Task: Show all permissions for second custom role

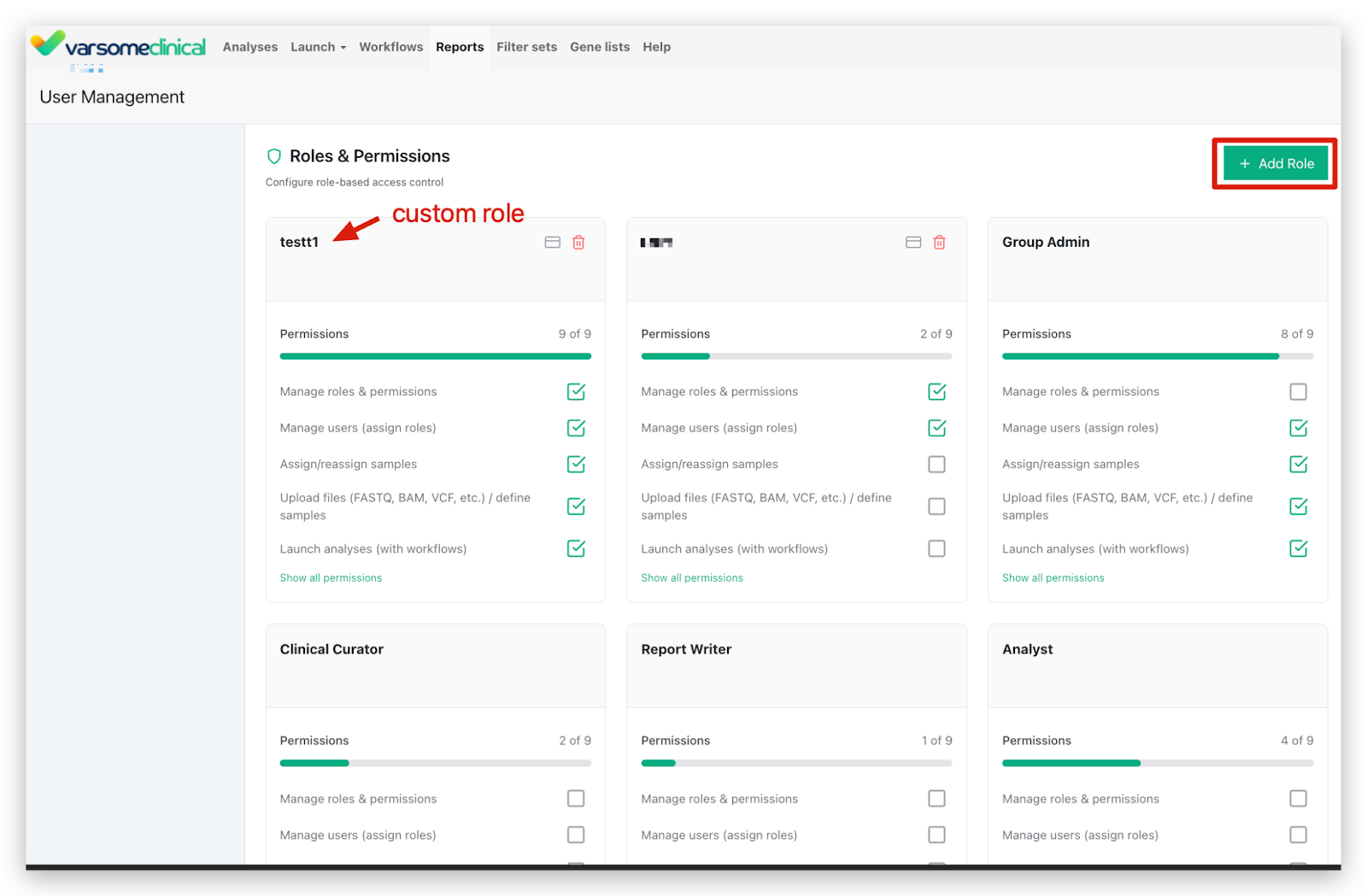Action: tap(692, 578)
